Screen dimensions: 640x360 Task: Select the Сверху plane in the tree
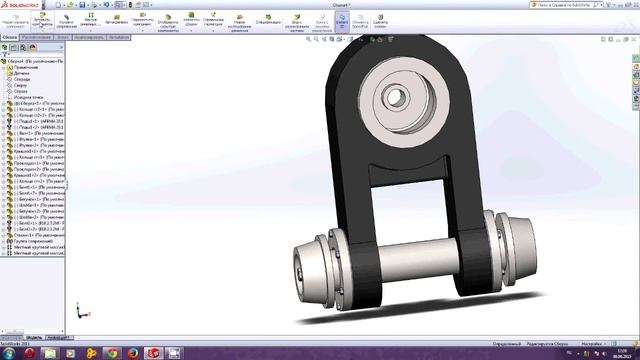(x=20, y=85)
